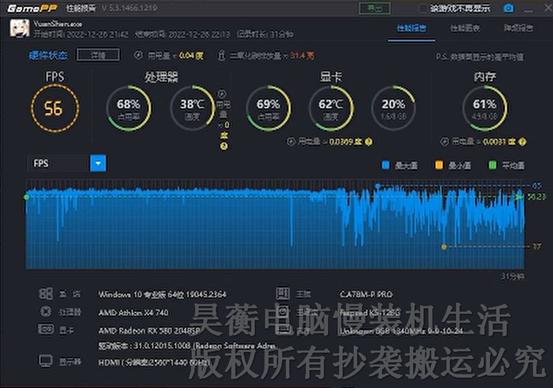Switch to the 性能报告 tab
553x388 pixels.
point(411,28)
